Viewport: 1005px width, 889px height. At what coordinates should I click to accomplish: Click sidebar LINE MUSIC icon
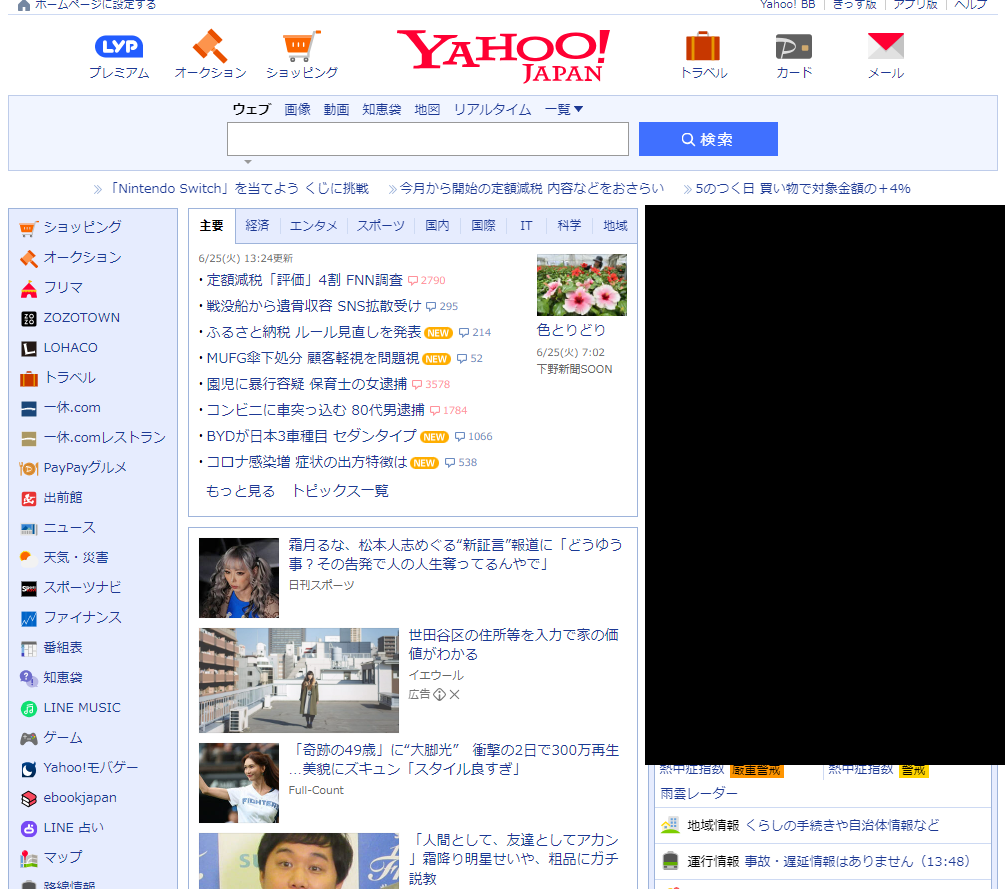[x=29, y=708]
